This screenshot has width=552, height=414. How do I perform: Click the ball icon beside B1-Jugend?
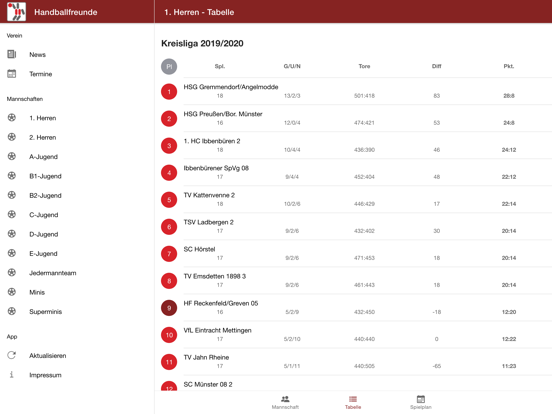click(12, 176)
